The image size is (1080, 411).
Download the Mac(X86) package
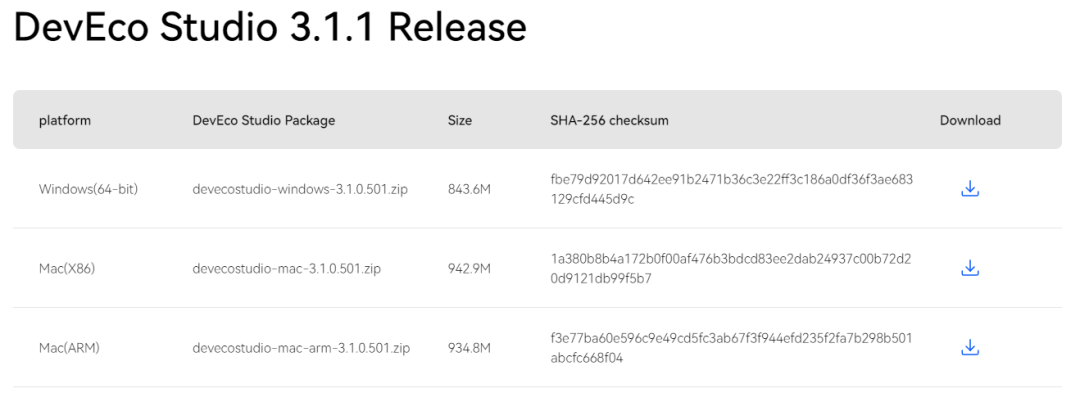969,268
